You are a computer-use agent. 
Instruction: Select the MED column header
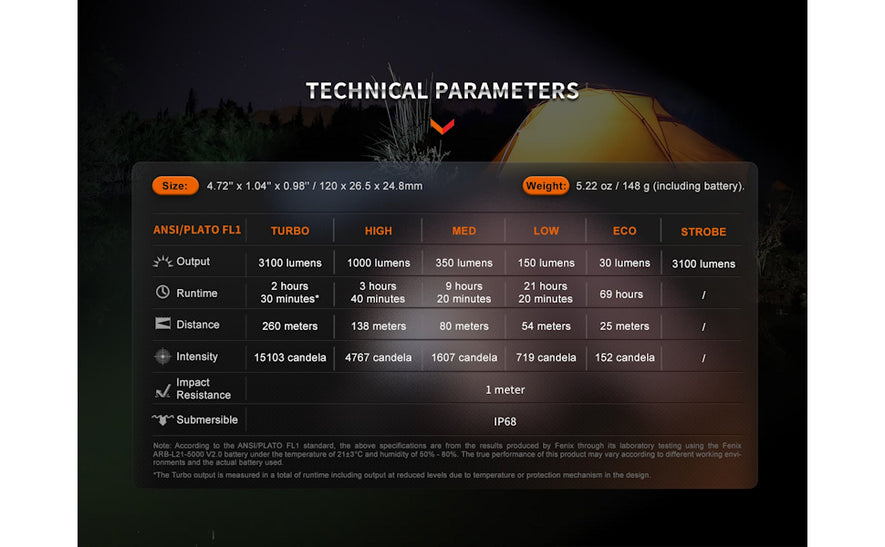[464, 231]
